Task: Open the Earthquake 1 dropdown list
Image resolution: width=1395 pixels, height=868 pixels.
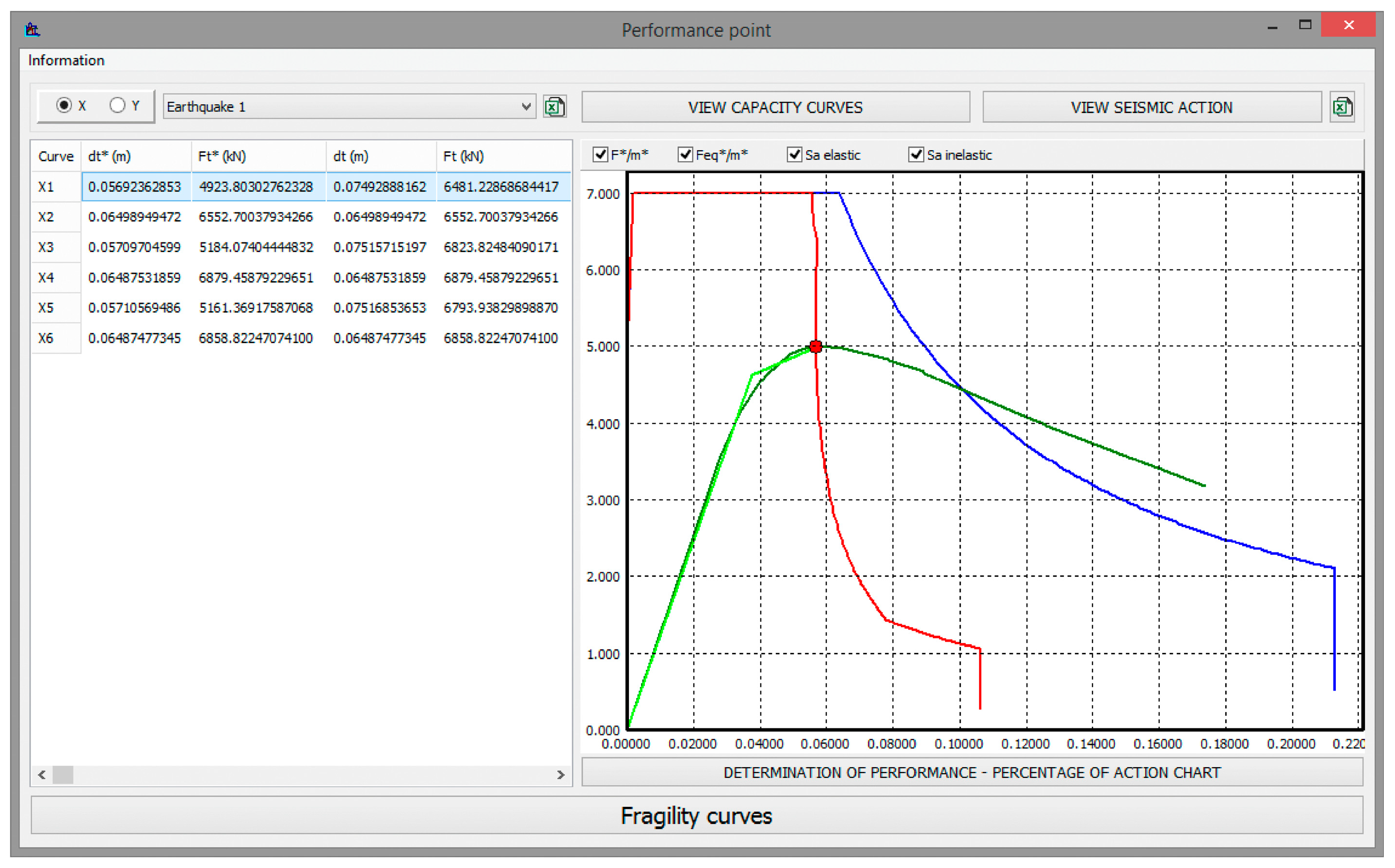Action: pyautogui.click(x=526, y=107)
